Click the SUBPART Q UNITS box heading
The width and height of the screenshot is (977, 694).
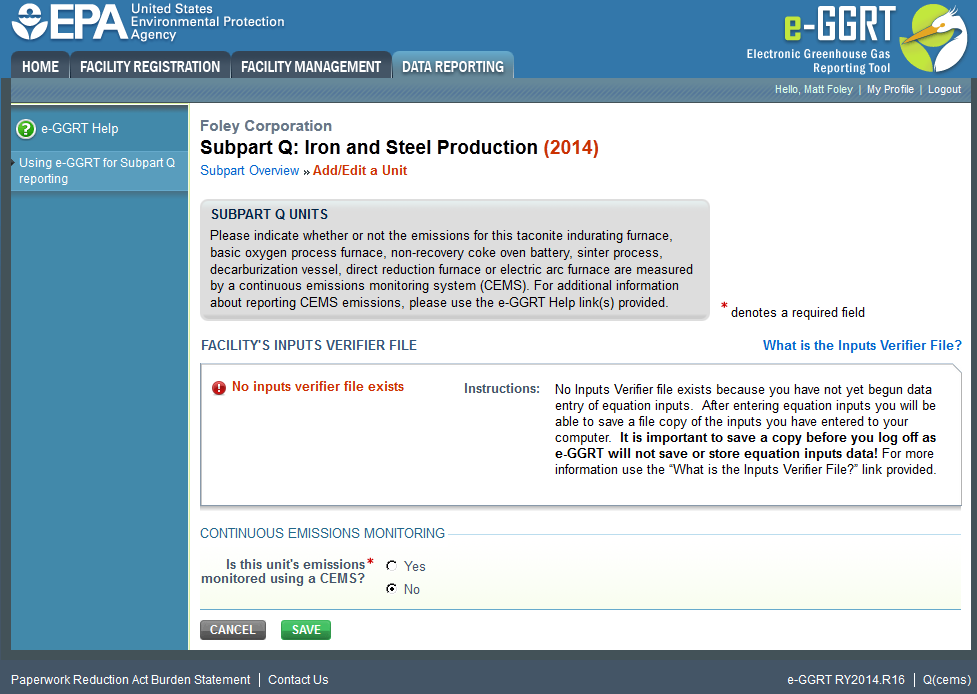pos(269,214)
